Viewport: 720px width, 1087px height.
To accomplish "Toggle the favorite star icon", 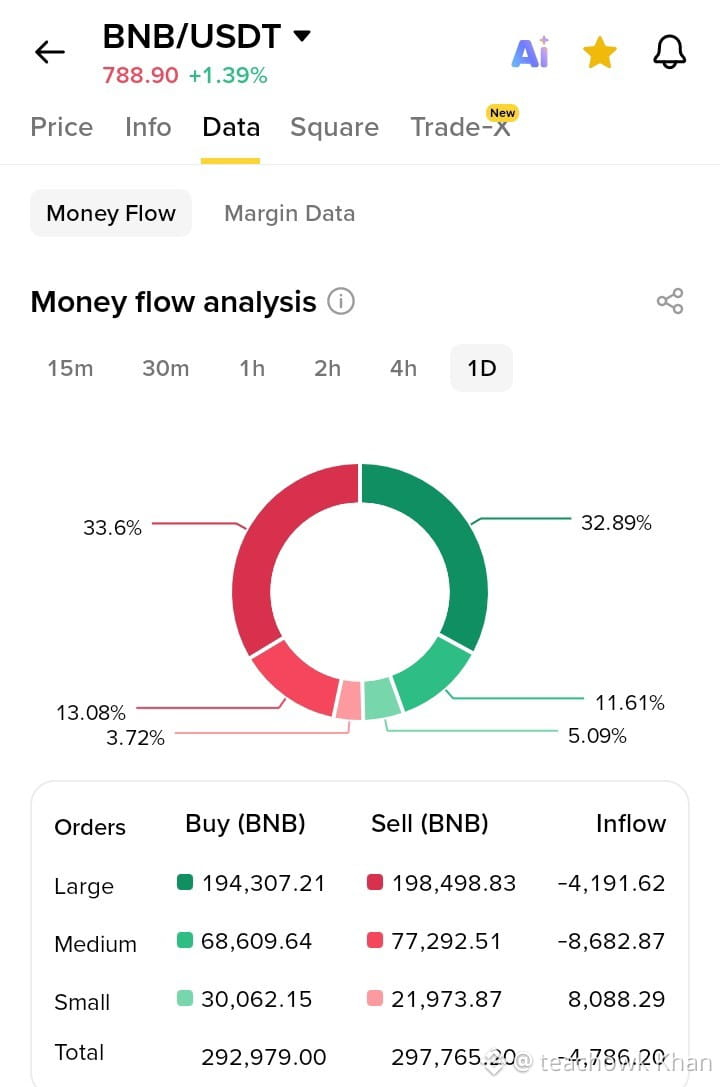I will (599, 53).
